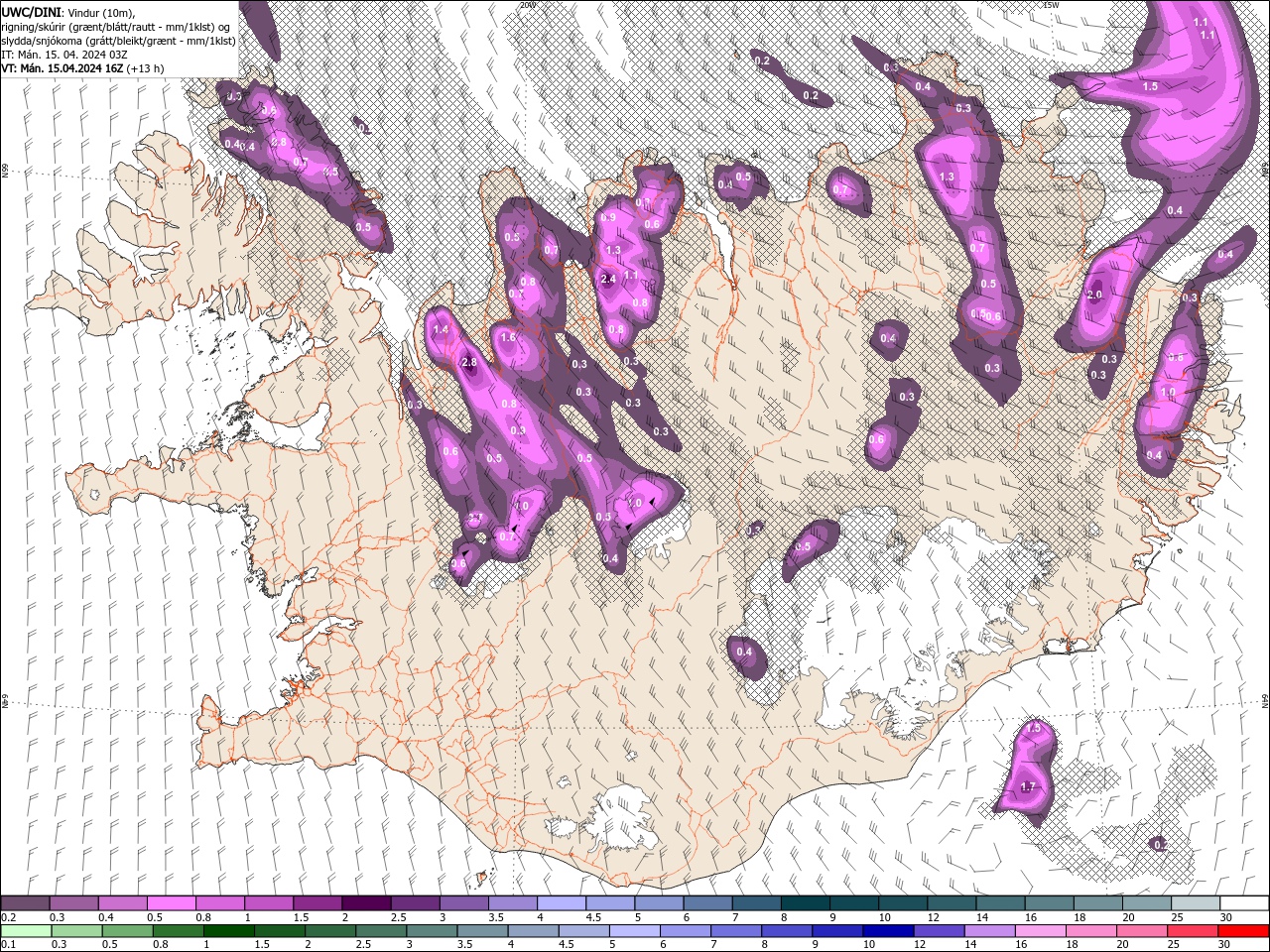Click the '0.1' label under lower legend row
This screenshot has width=1270, height=952.
pos(9,945)
